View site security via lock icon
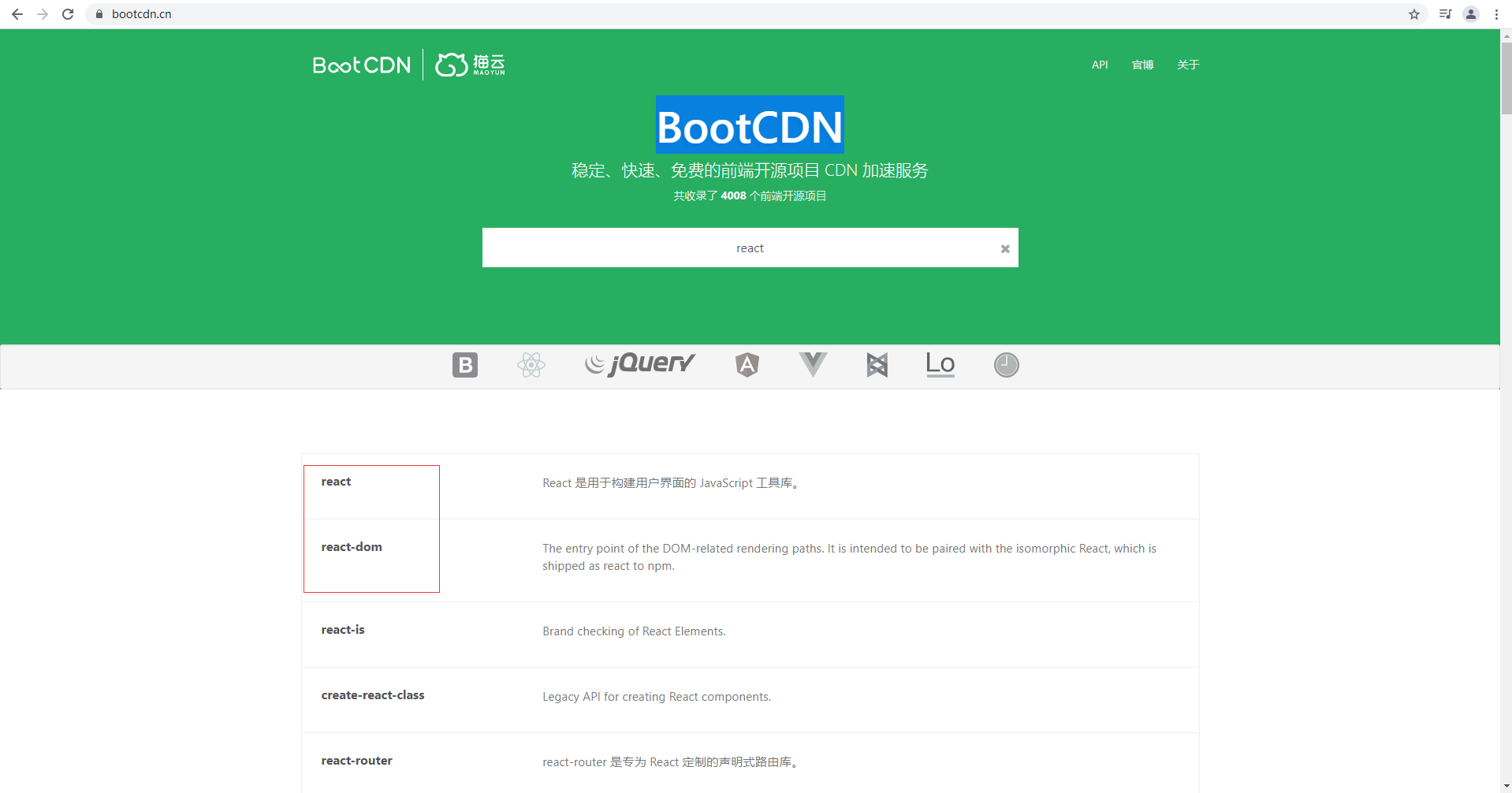Image resolution: width=1512 pixels, height=793 pixels. coord(99,14)
